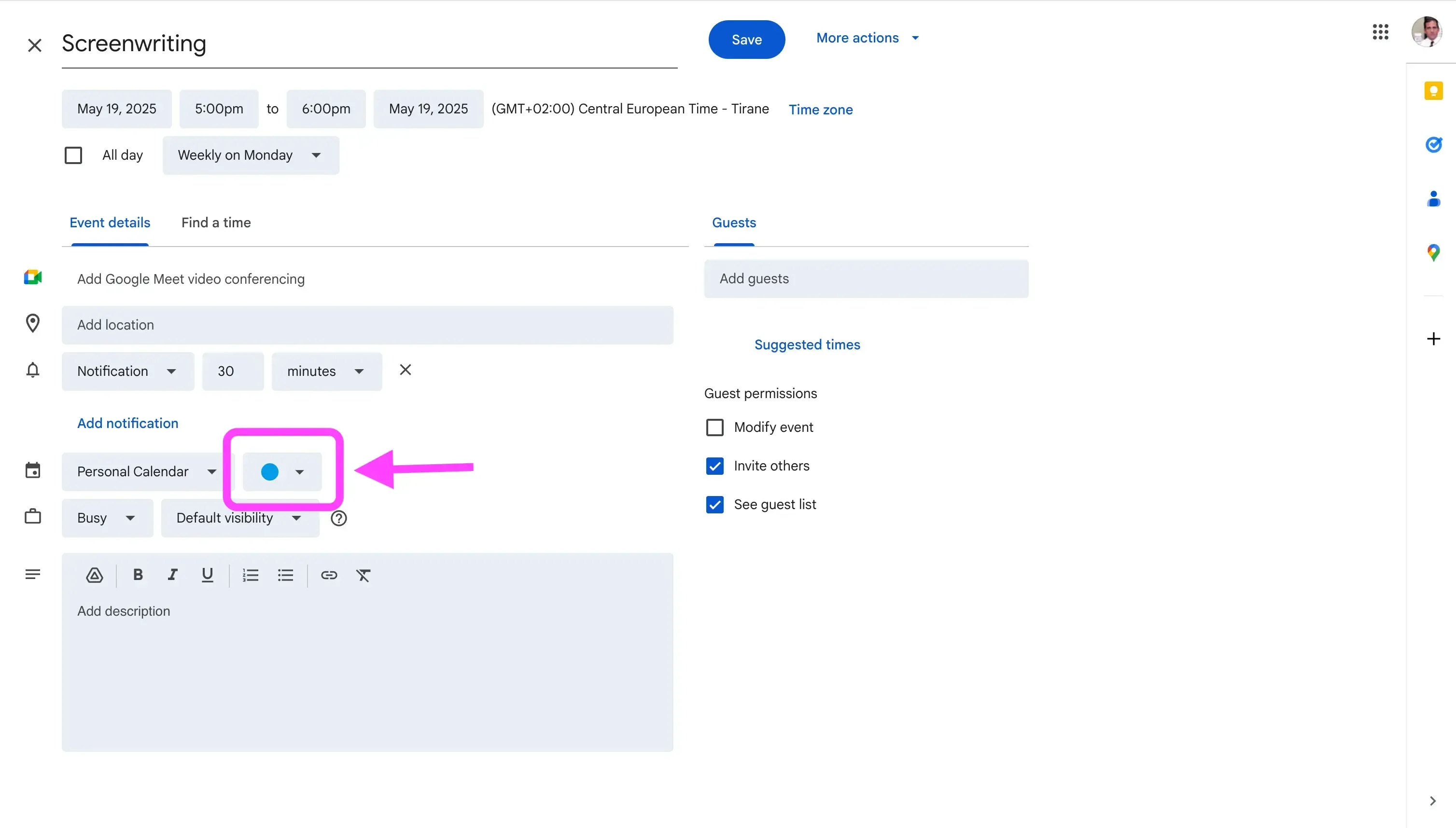This screenshot has width=1456, height=828.
Task: Open the Guests tab
Action: pos(733,222)
